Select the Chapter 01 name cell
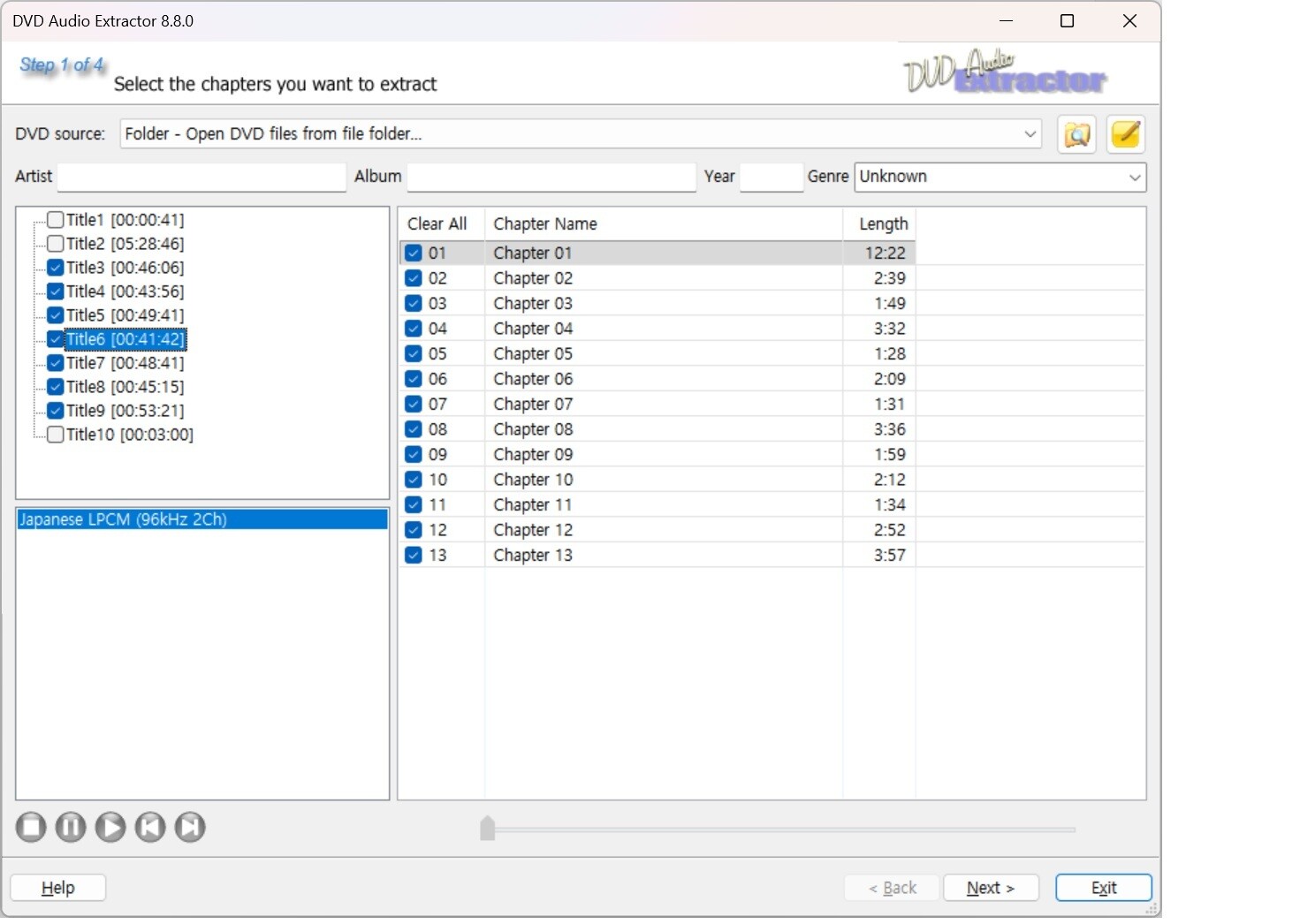This screenshot has width=1300, height=924. tap(664, 253)
